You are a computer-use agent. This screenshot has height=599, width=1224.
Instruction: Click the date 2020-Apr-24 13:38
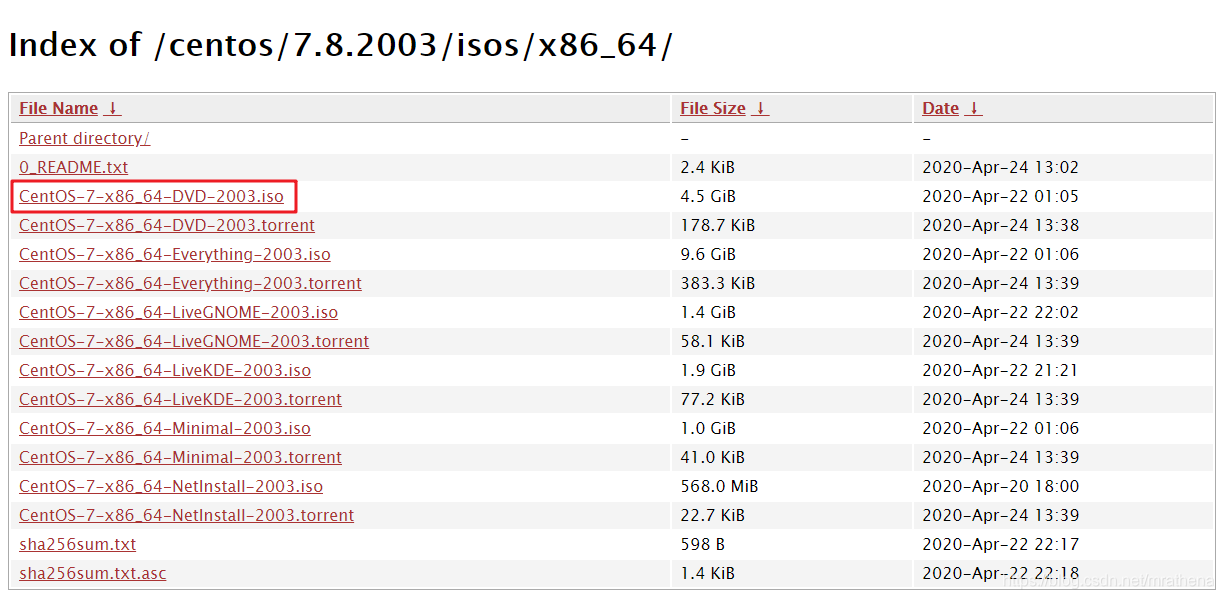click(x=1000, y=225)
